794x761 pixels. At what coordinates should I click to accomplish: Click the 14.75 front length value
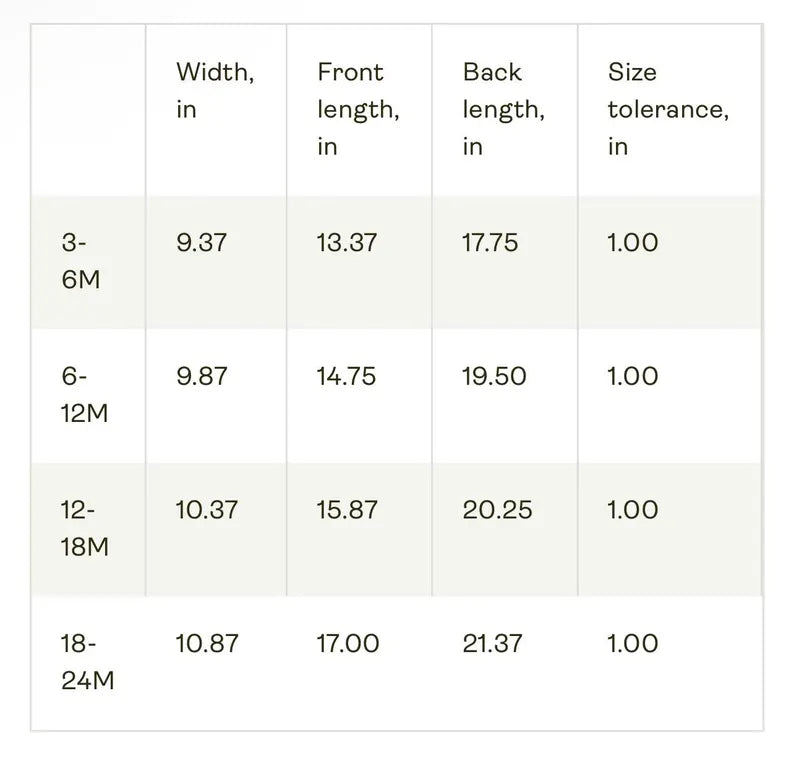pos(347,376)
